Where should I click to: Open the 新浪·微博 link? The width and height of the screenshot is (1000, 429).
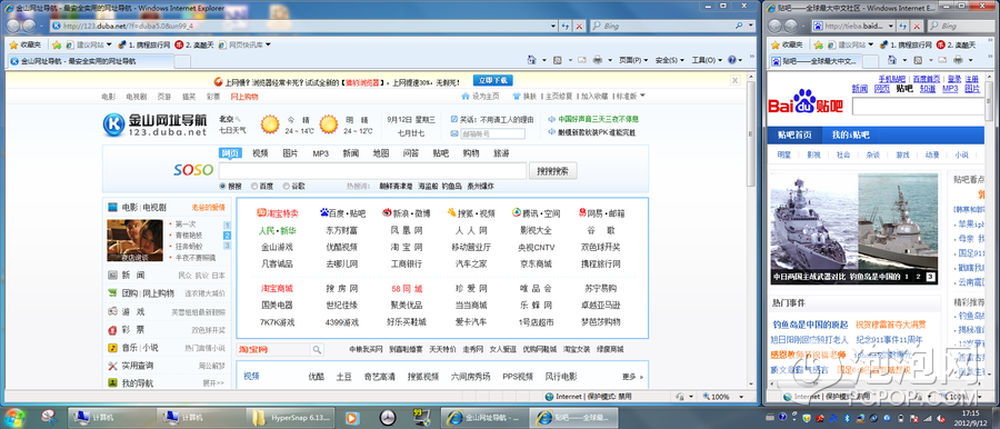pyautogui.click(x=406, y=213)
